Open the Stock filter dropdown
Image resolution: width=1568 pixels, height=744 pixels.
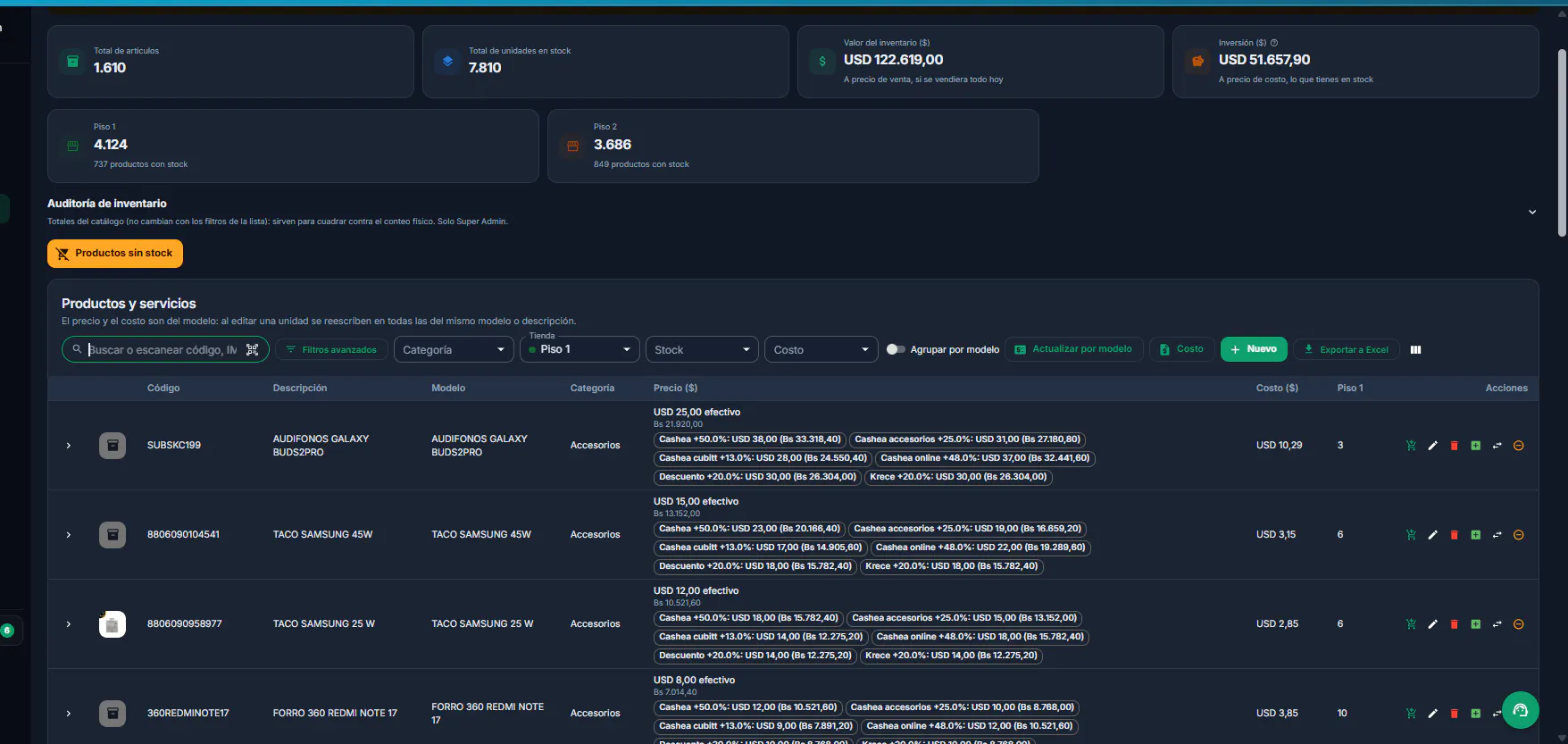(702, 349)
